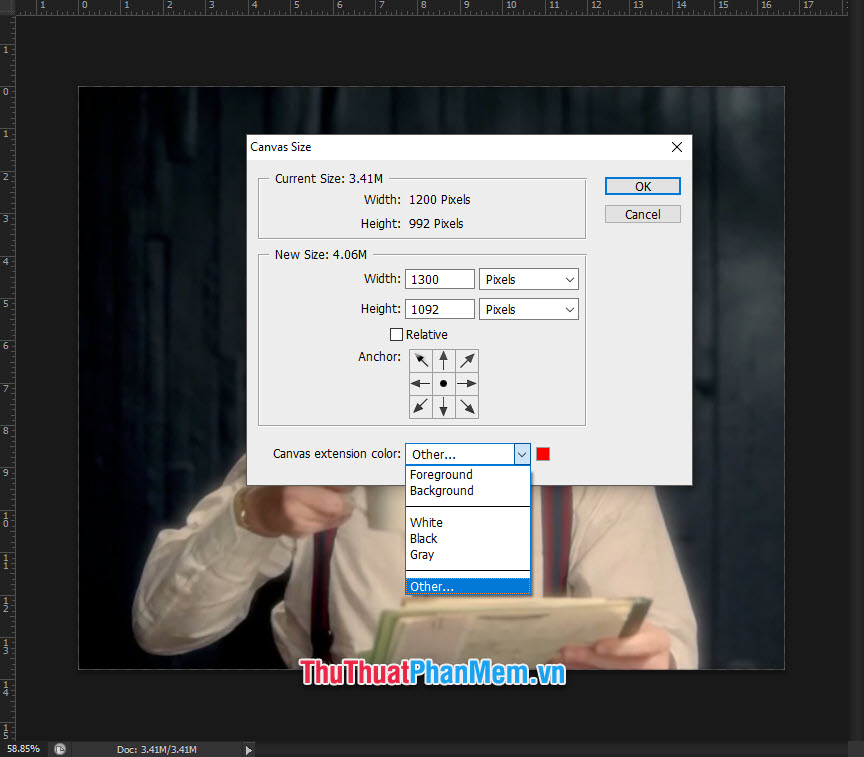Click the center anchor point
This screenshot has width=864, height=757.
(x=443, y=383)
